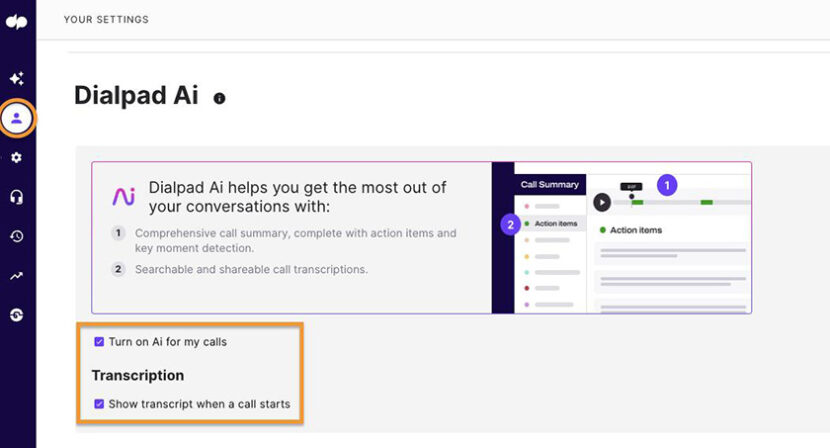Click the info icon beside Dialpad Ai heading

coord(219,98)
